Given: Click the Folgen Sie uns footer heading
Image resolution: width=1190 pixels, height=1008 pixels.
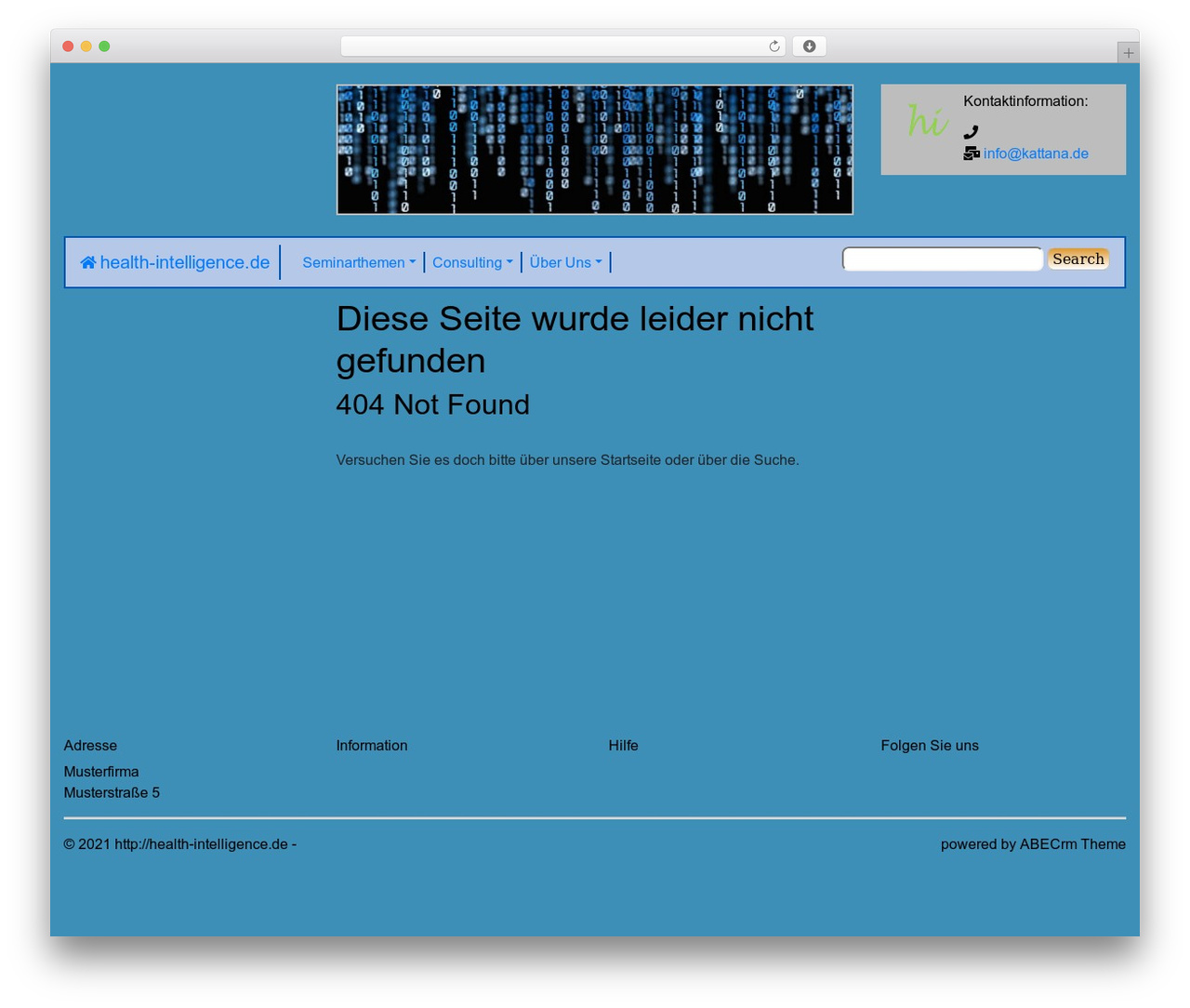Looking at the screenshot, I should click(x=930, y=746).
